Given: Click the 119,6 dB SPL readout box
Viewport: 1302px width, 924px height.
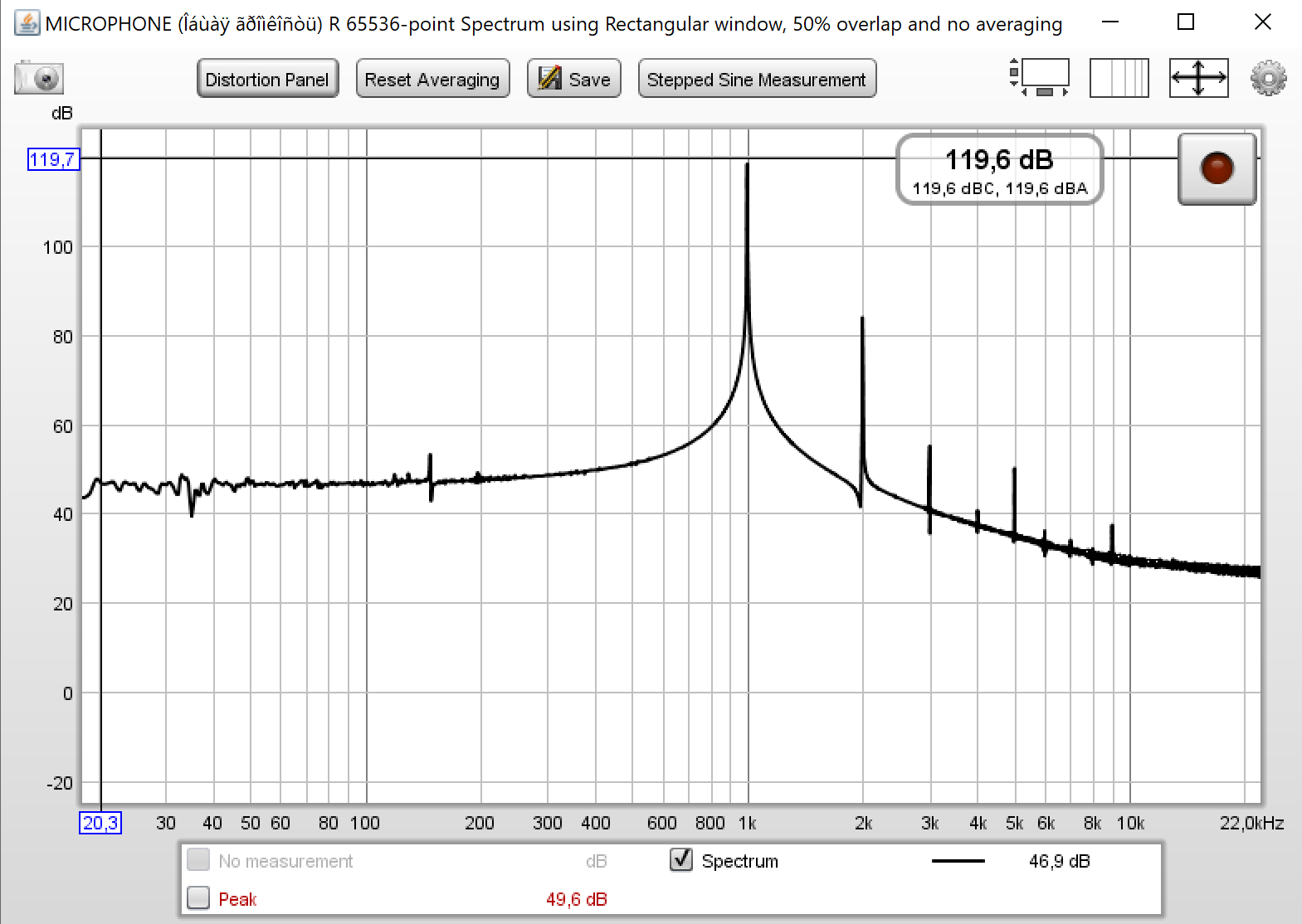Looking at the screenshot, I should click(999, 169).
